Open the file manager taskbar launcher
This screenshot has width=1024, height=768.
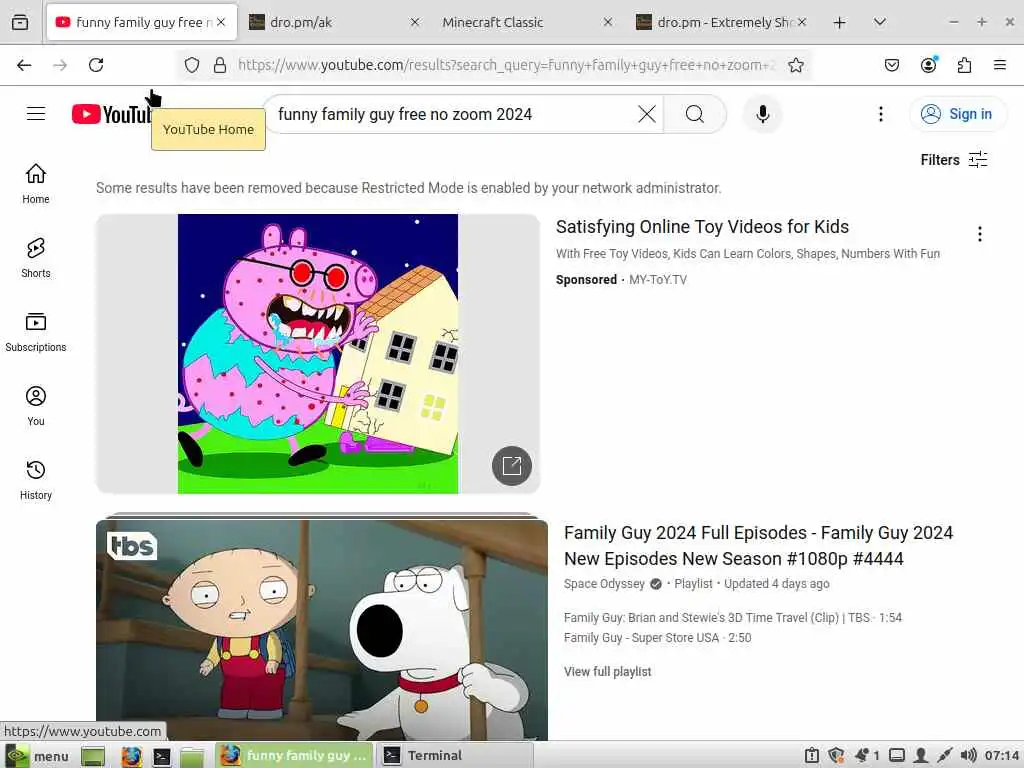point(192,756)
